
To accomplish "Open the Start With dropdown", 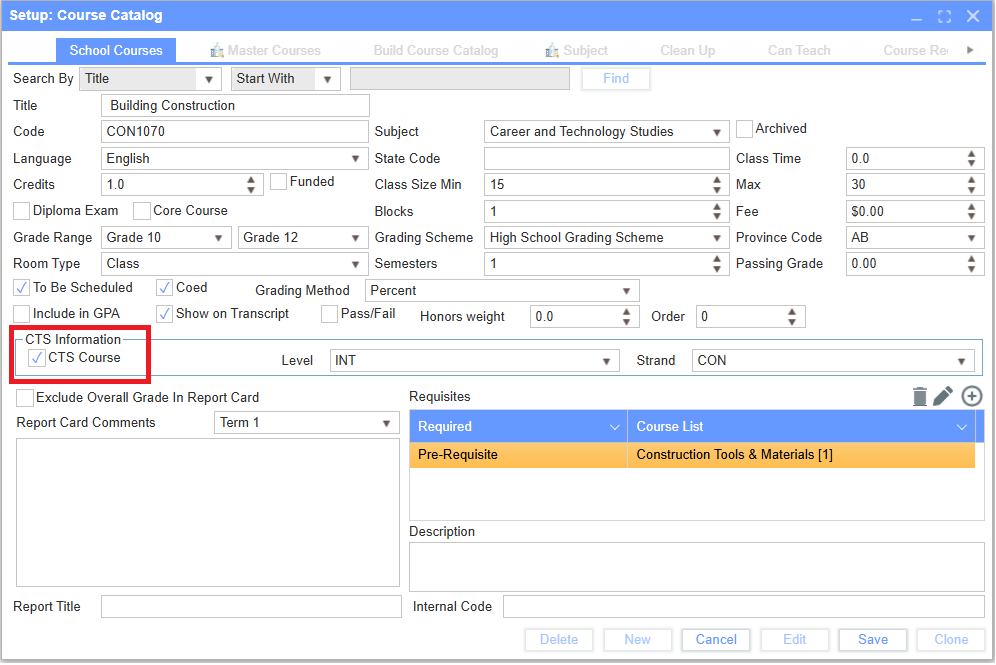I will [x=328, y=79].
